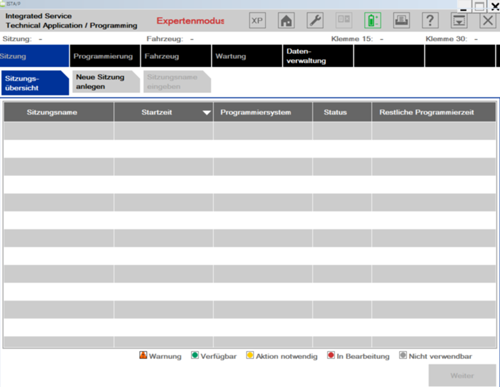The width and height of the screenshot is (500, 387).
Task: Click the Weiter button
Action: click(462, 375)
